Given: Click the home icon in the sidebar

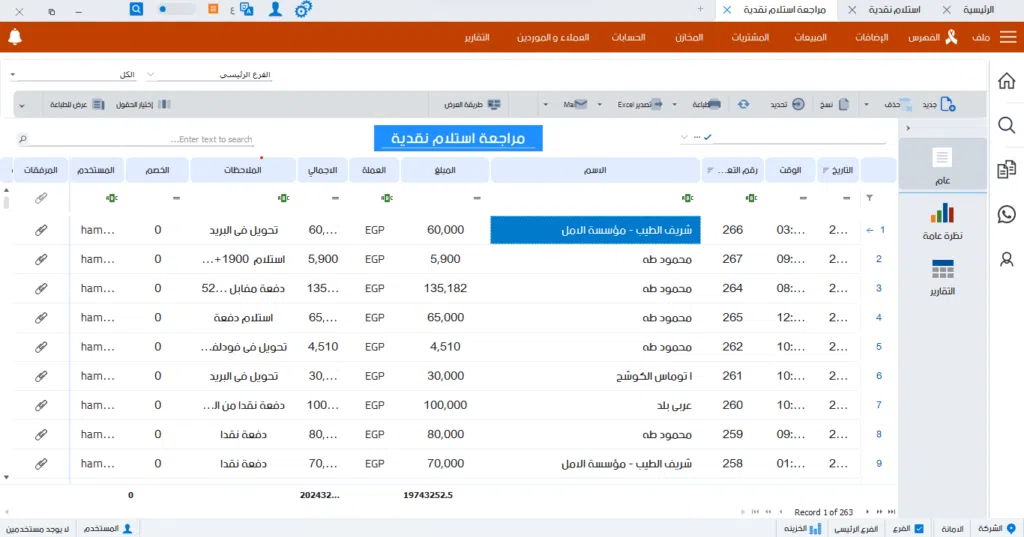Looking at the screenshot, I should click(x=1006, y=80).
